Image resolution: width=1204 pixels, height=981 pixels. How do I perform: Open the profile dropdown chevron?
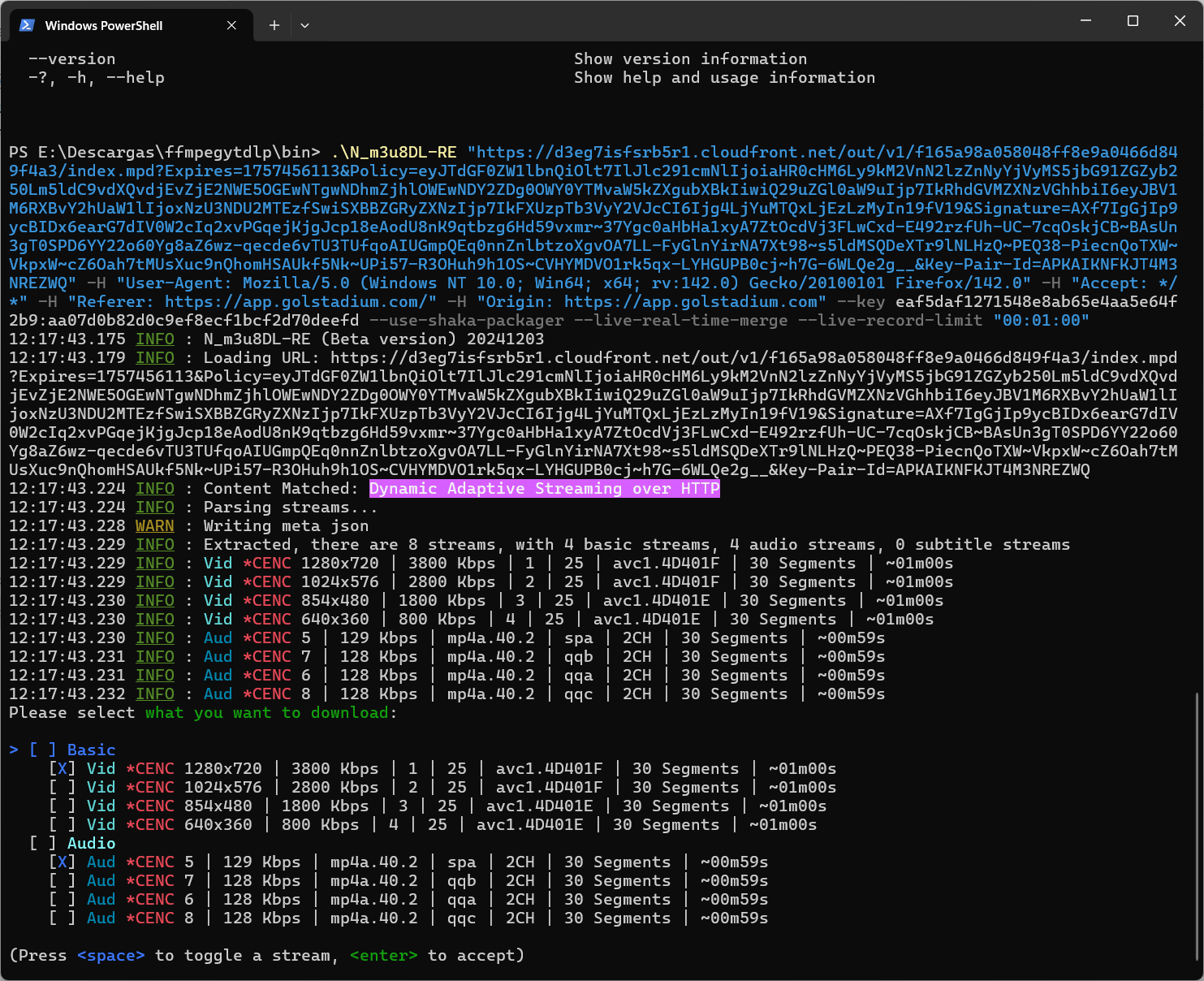[x=304, y=25]
